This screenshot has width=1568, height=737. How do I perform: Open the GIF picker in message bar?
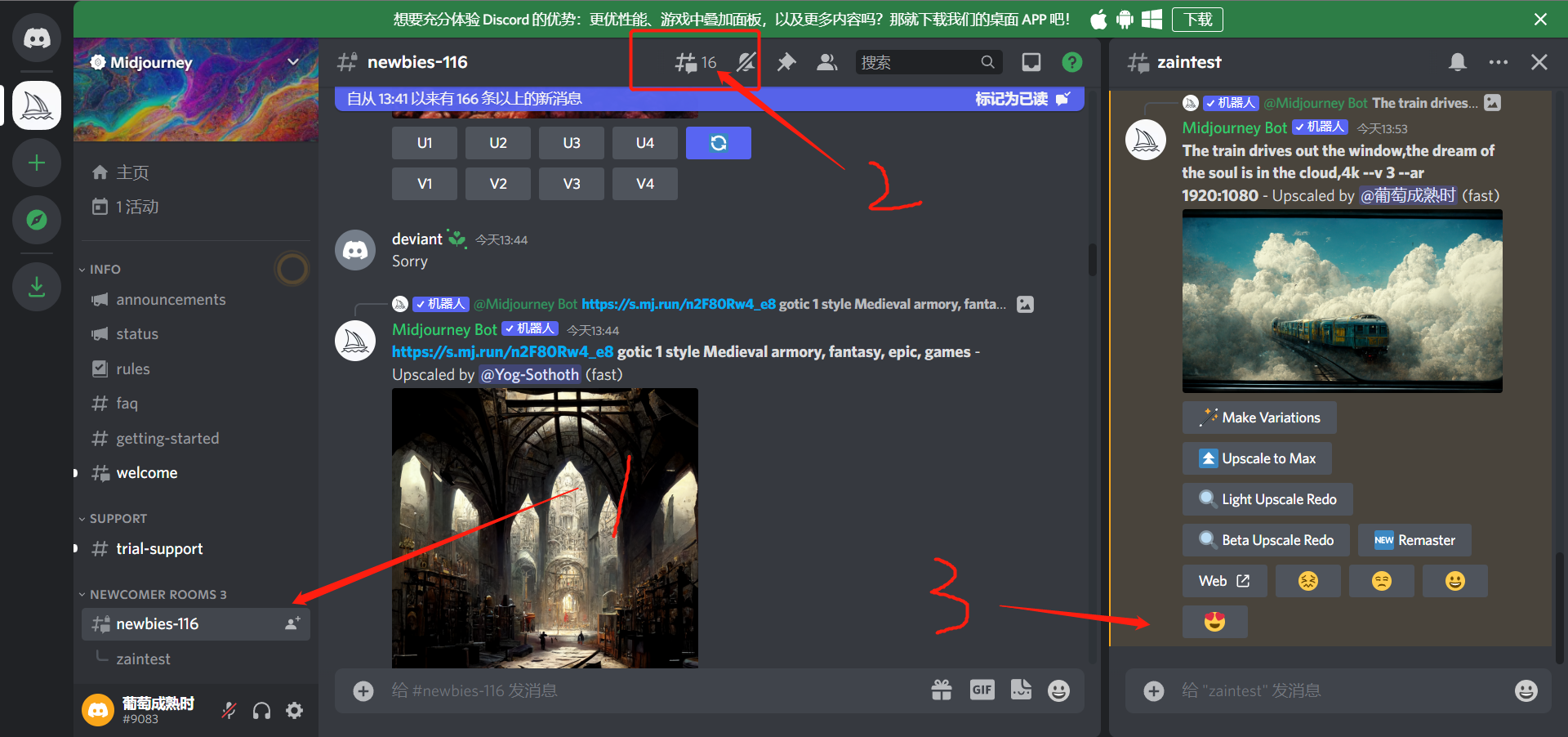click(982, 690)
